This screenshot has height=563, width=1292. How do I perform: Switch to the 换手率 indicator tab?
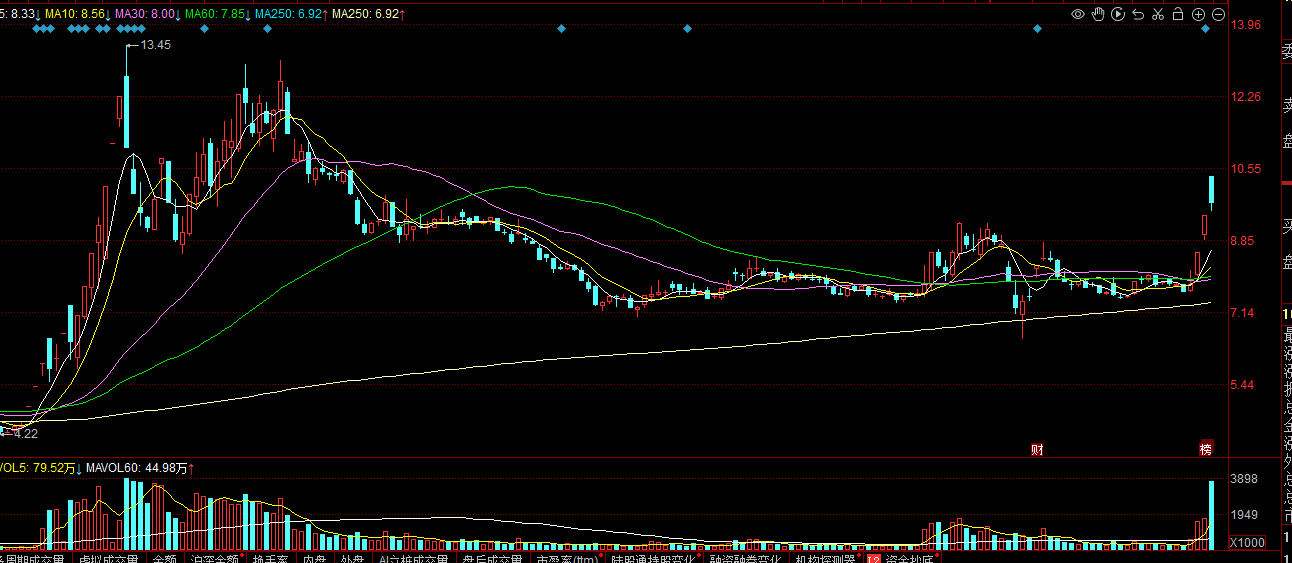(x=270, y=558)
